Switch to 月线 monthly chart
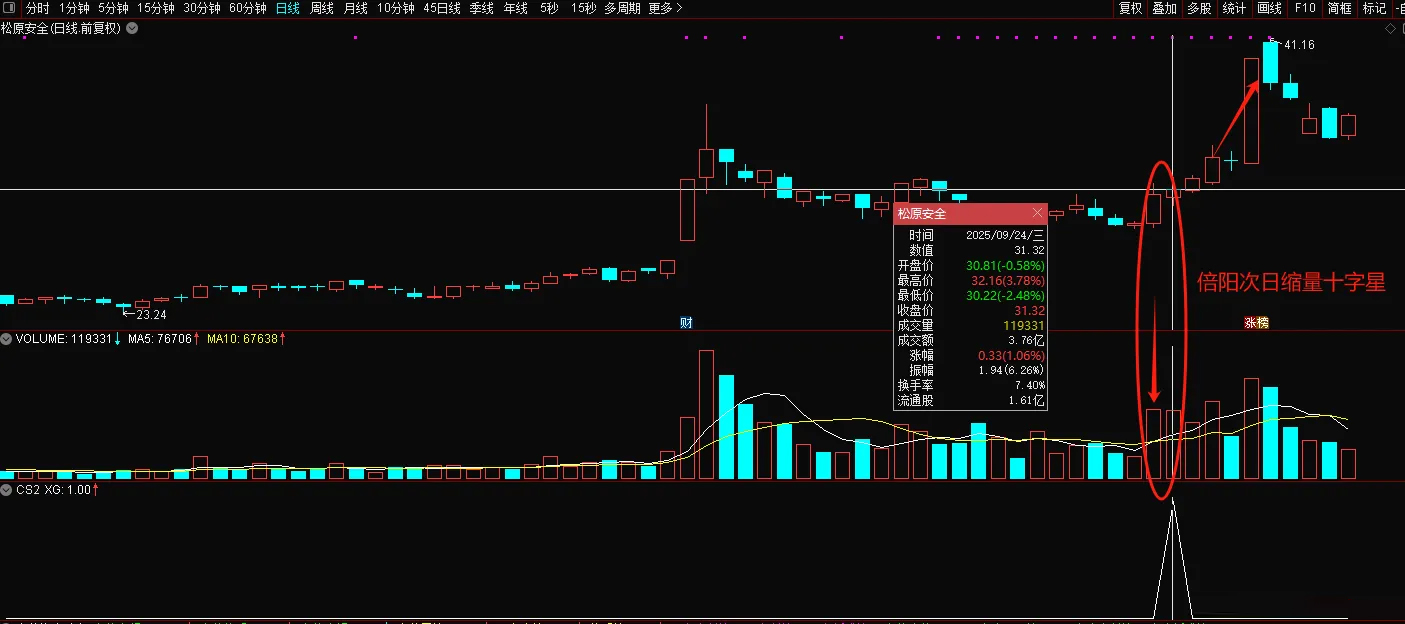 [x=356, y=8]
